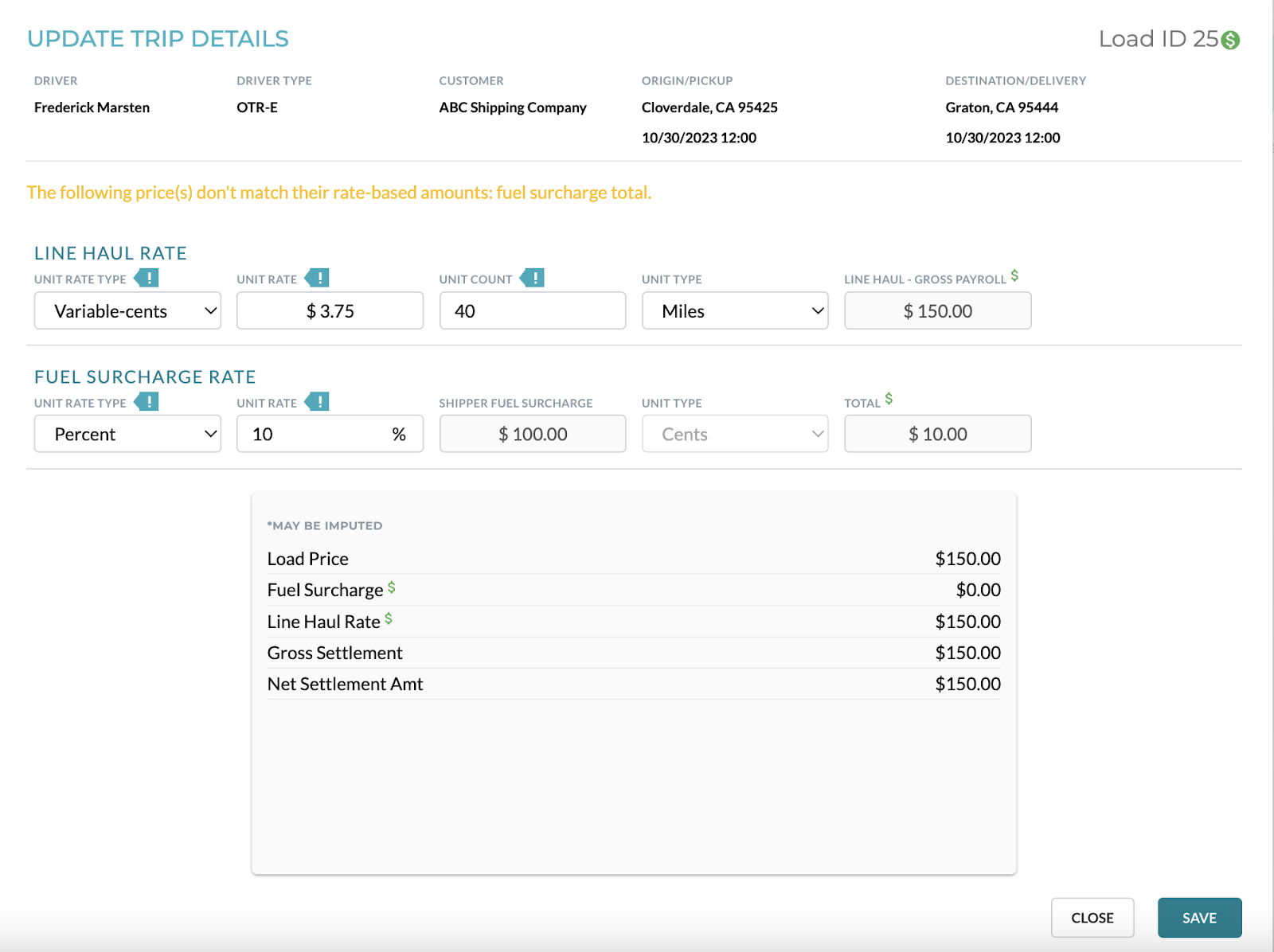This screenshot has width=1274, height=952.
Task: Click the alert badge on Unit Rate Type
Action: (147, 278)
